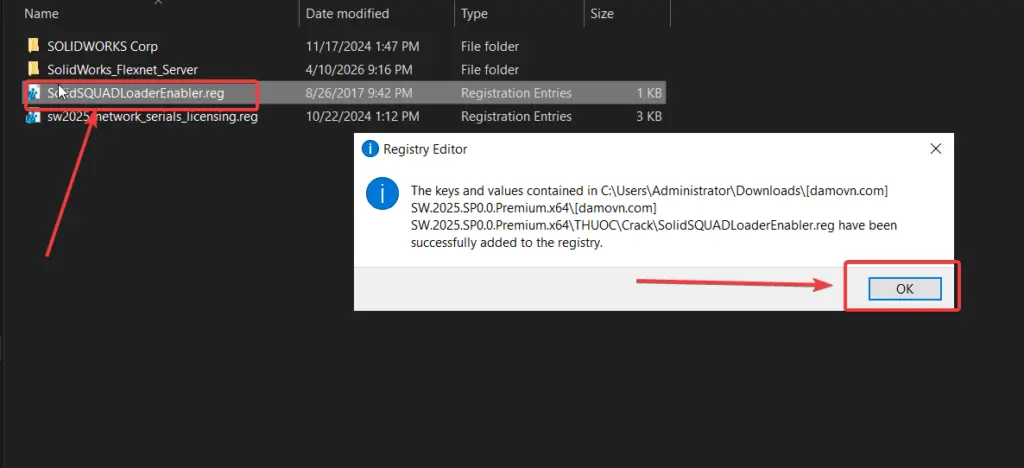Click OK in the Registry Editor dialog
The height and width of the screenshot is (468, 1024).
[x=904, y=289]
